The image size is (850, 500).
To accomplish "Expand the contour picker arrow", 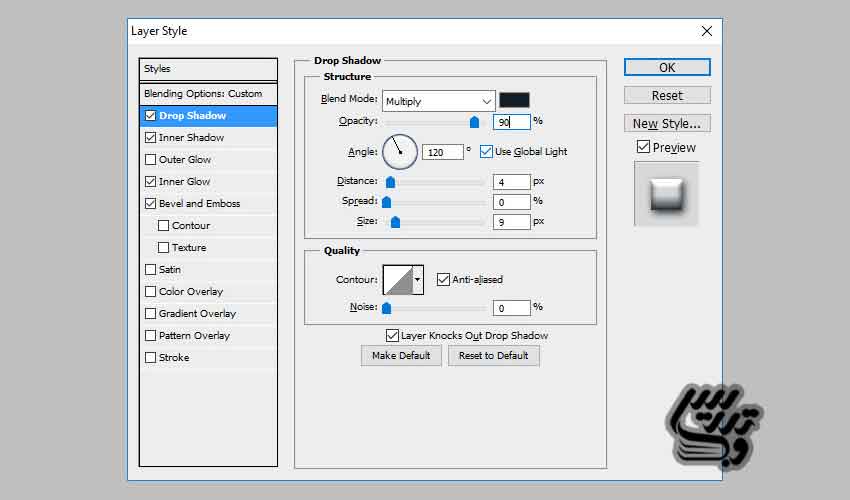I will pos(418,280).
